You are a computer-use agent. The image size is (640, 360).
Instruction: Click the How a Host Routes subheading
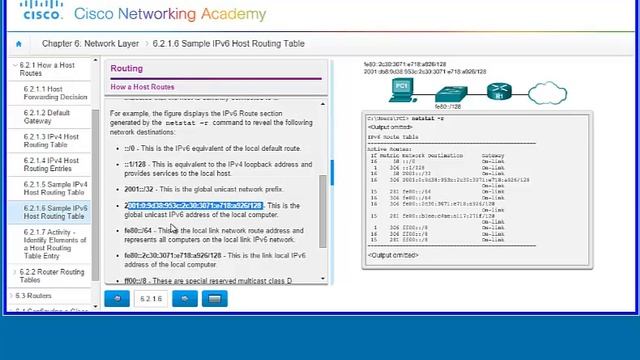142,87
